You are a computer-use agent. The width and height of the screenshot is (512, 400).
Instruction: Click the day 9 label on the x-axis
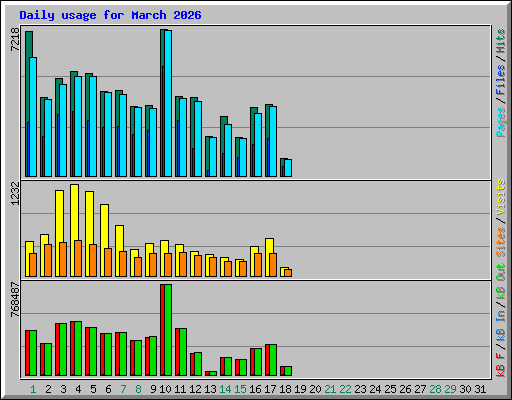[153, 389]
